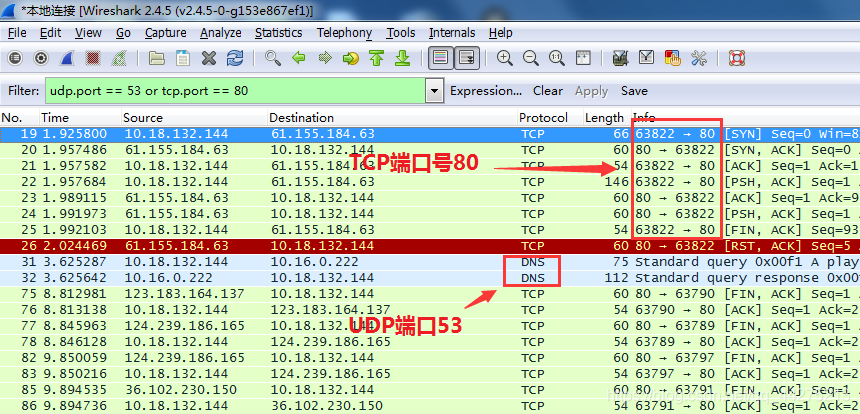860x414 pixels.
Task: Select packet 31 DNS standard query
Action: pos(430,262)
